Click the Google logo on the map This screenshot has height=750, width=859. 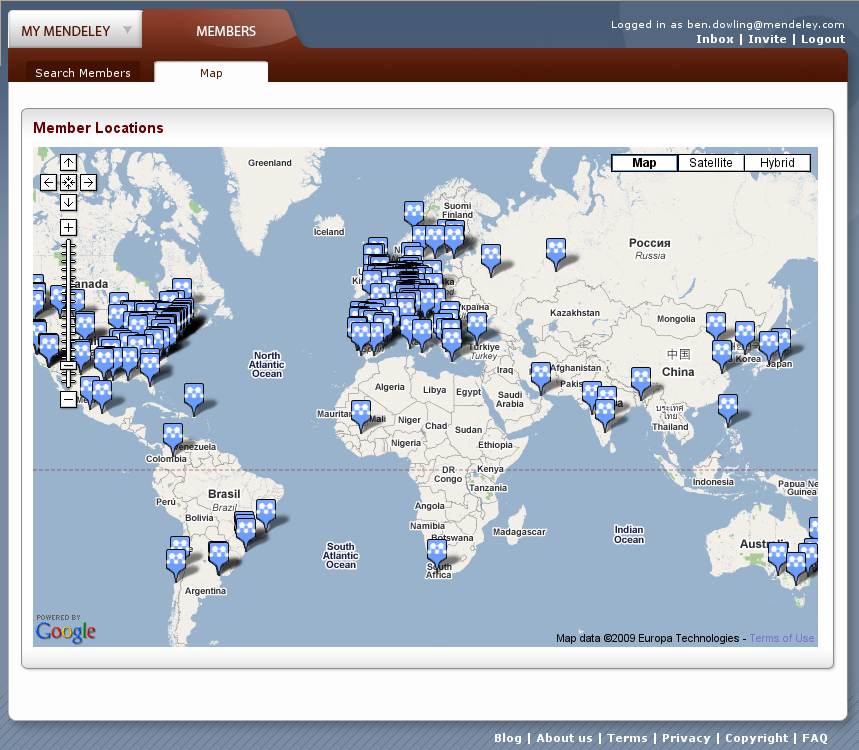tap(66, 631)
